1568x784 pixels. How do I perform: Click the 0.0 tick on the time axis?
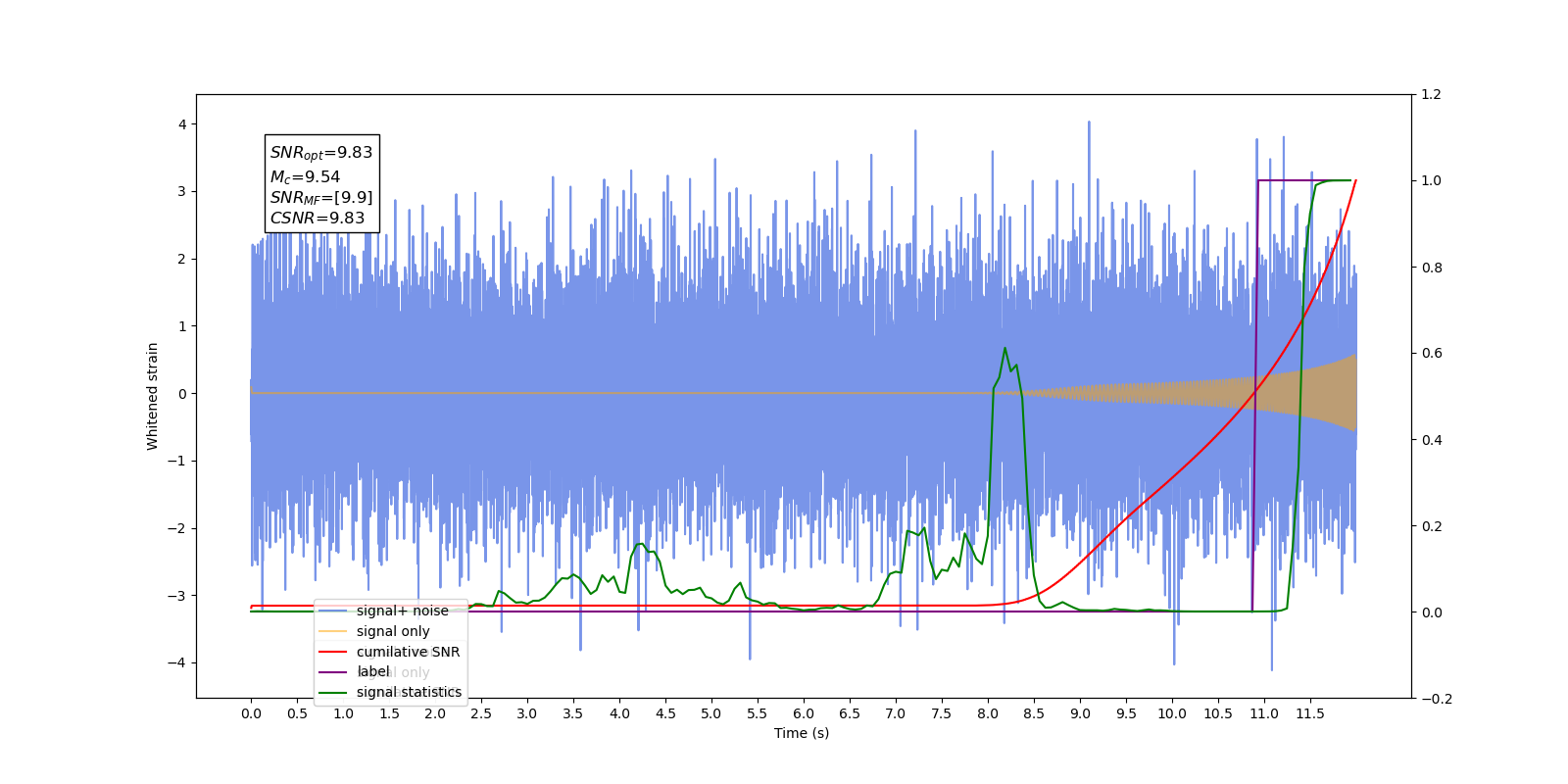click(251, 713)
